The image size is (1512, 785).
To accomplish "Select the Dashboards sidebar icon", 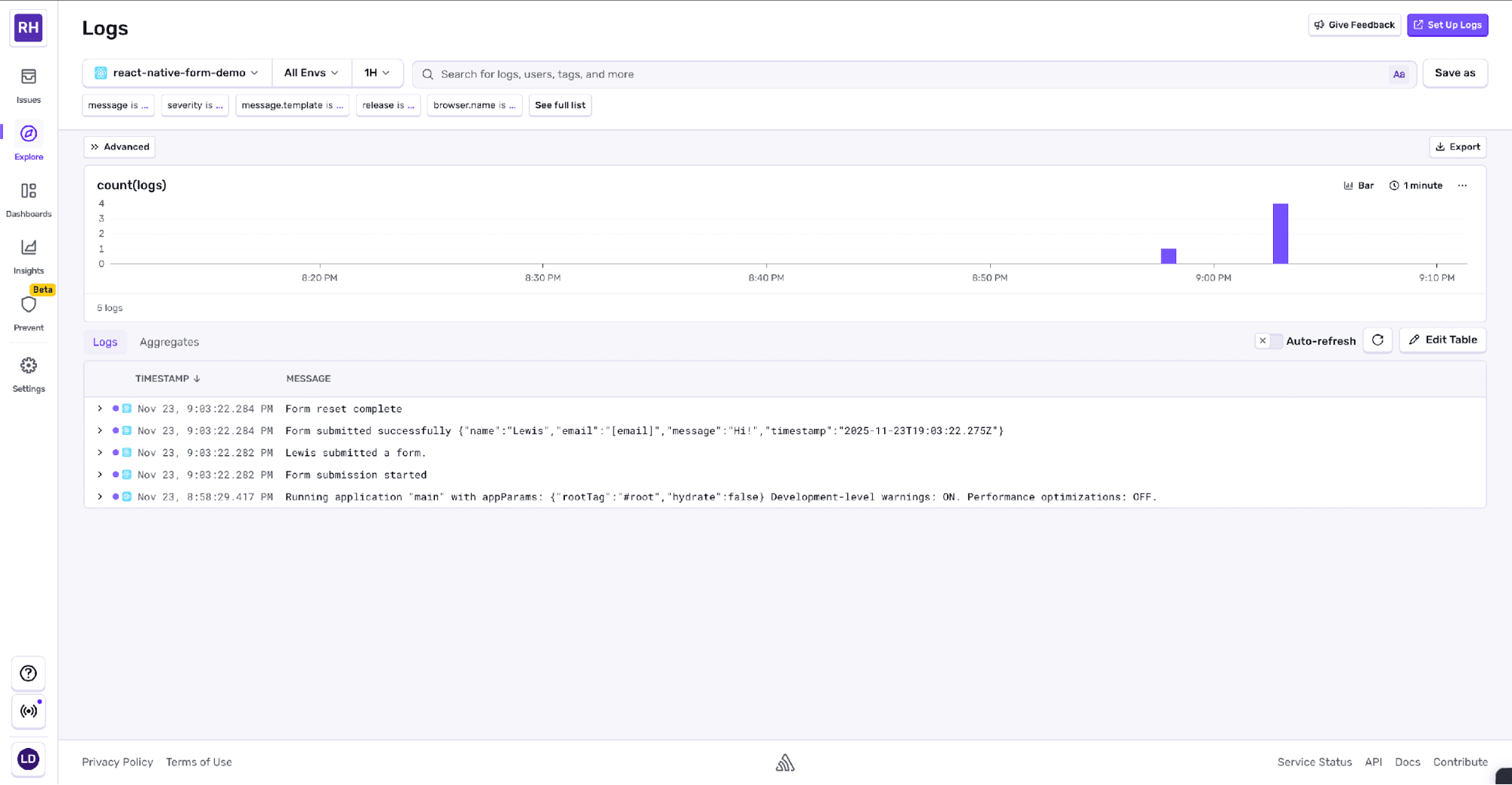I will [28, 197].
